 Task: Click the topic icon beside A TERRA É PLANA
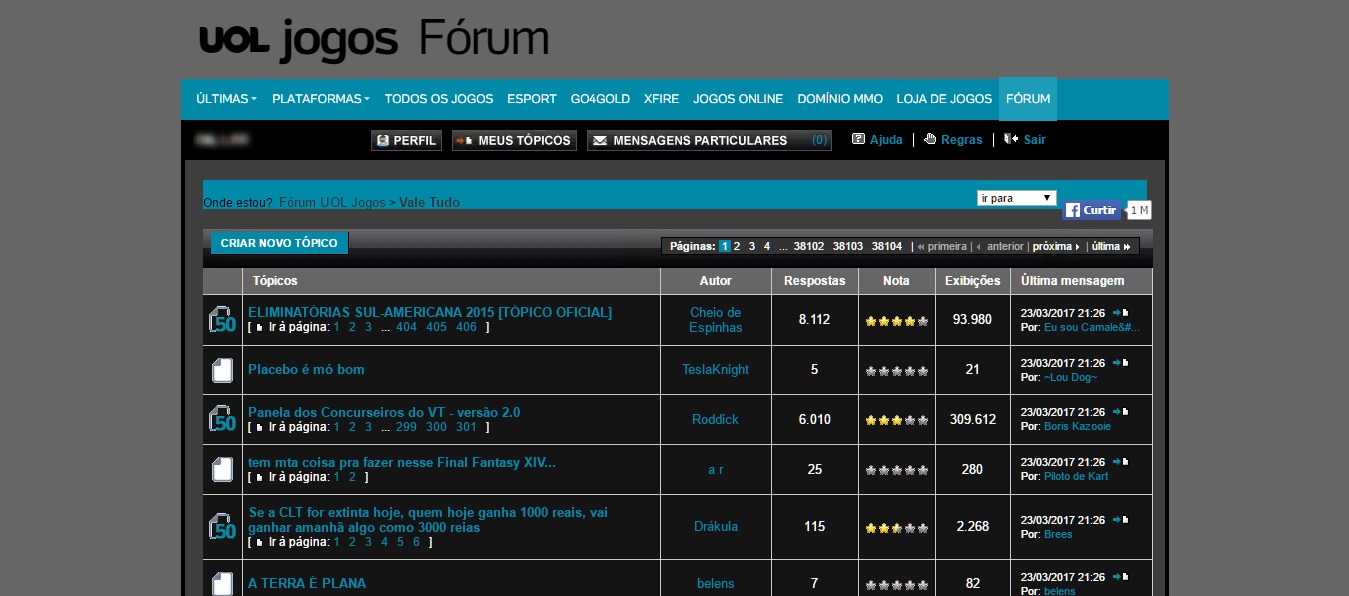(x=222, y=583)
